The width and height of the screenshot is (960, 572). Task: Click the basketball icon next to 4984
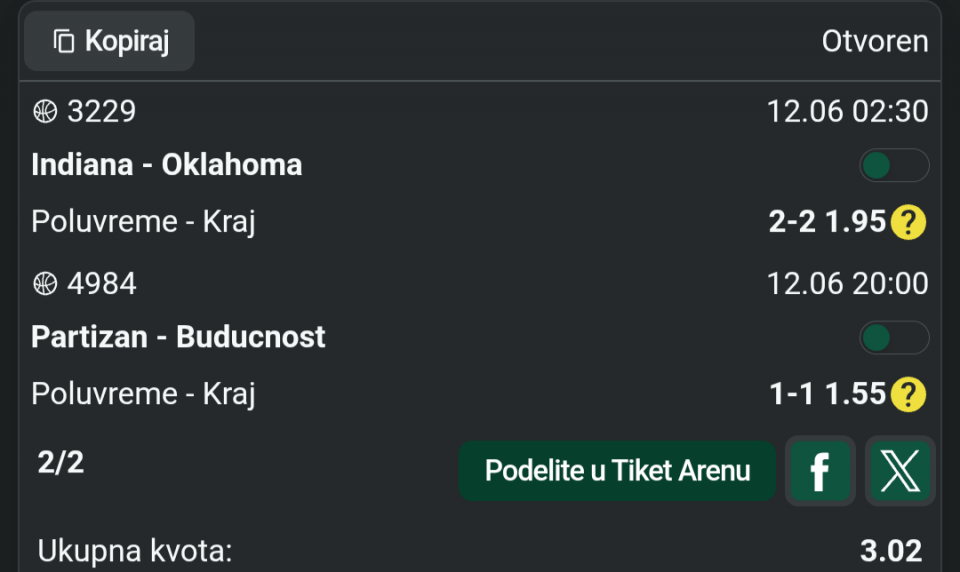(45, 284)
